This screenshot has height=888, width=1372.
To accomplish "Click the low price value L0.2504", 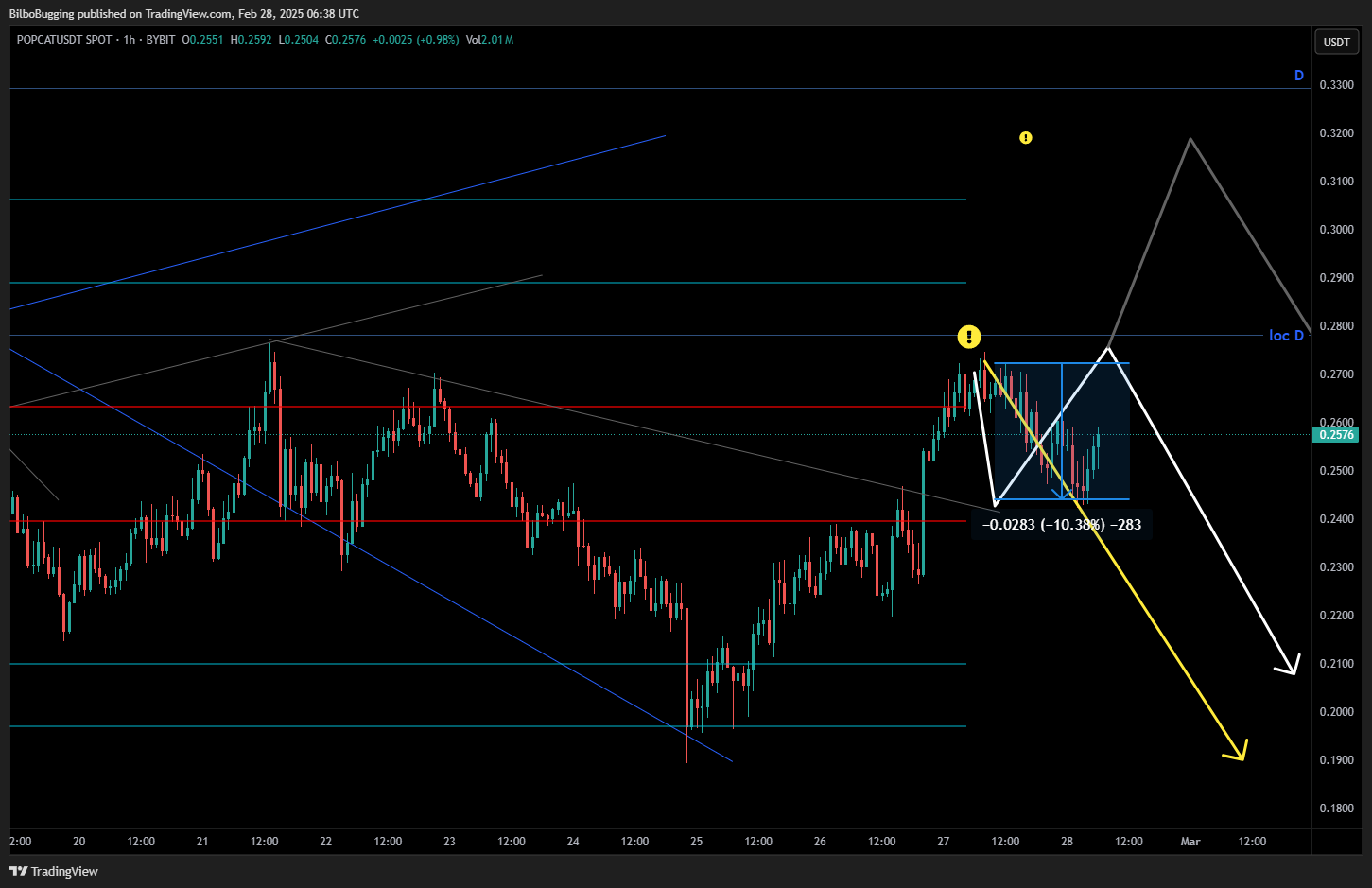I will 299,40.
